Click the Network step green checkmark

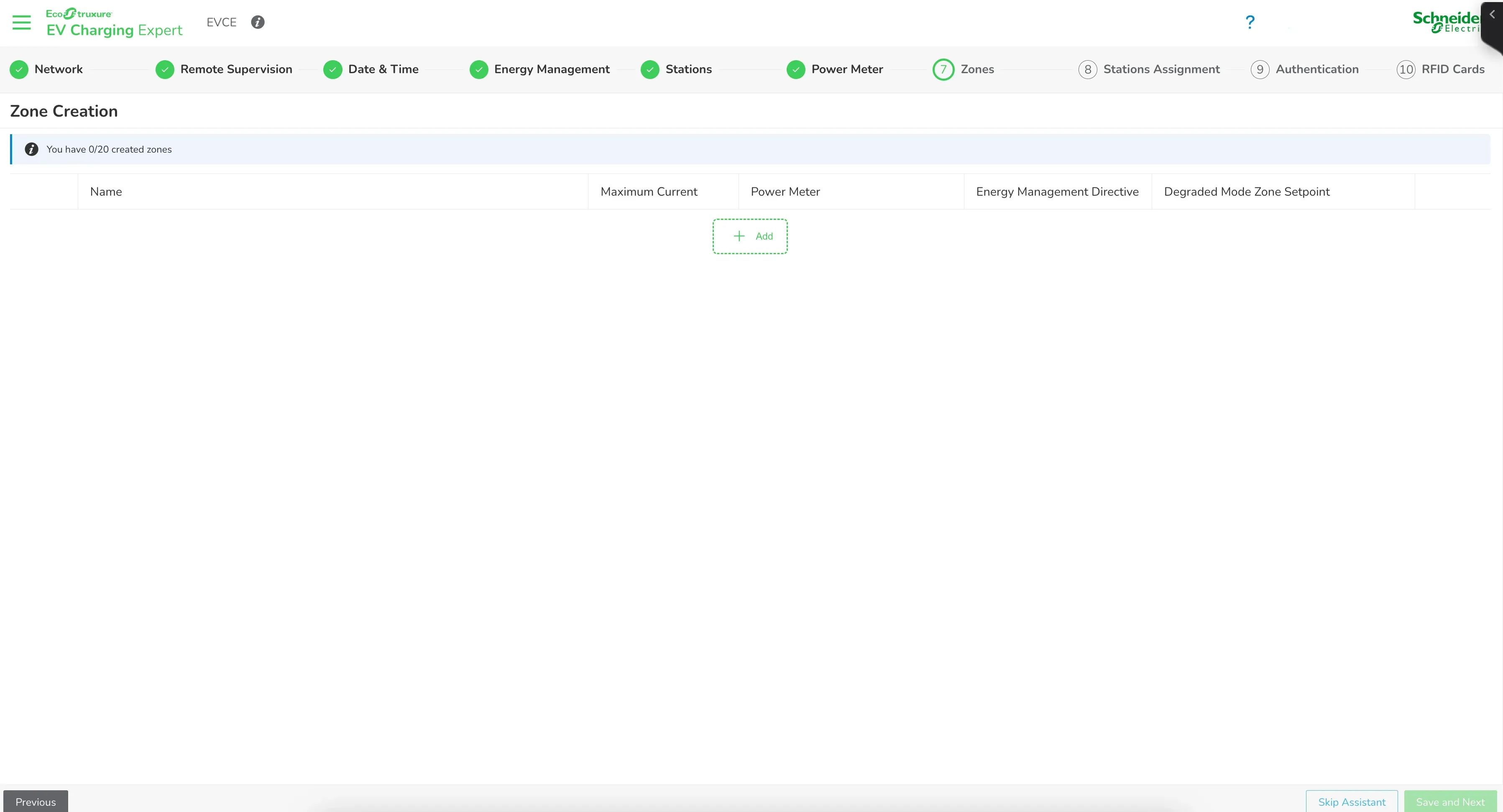tap(19, 69)
